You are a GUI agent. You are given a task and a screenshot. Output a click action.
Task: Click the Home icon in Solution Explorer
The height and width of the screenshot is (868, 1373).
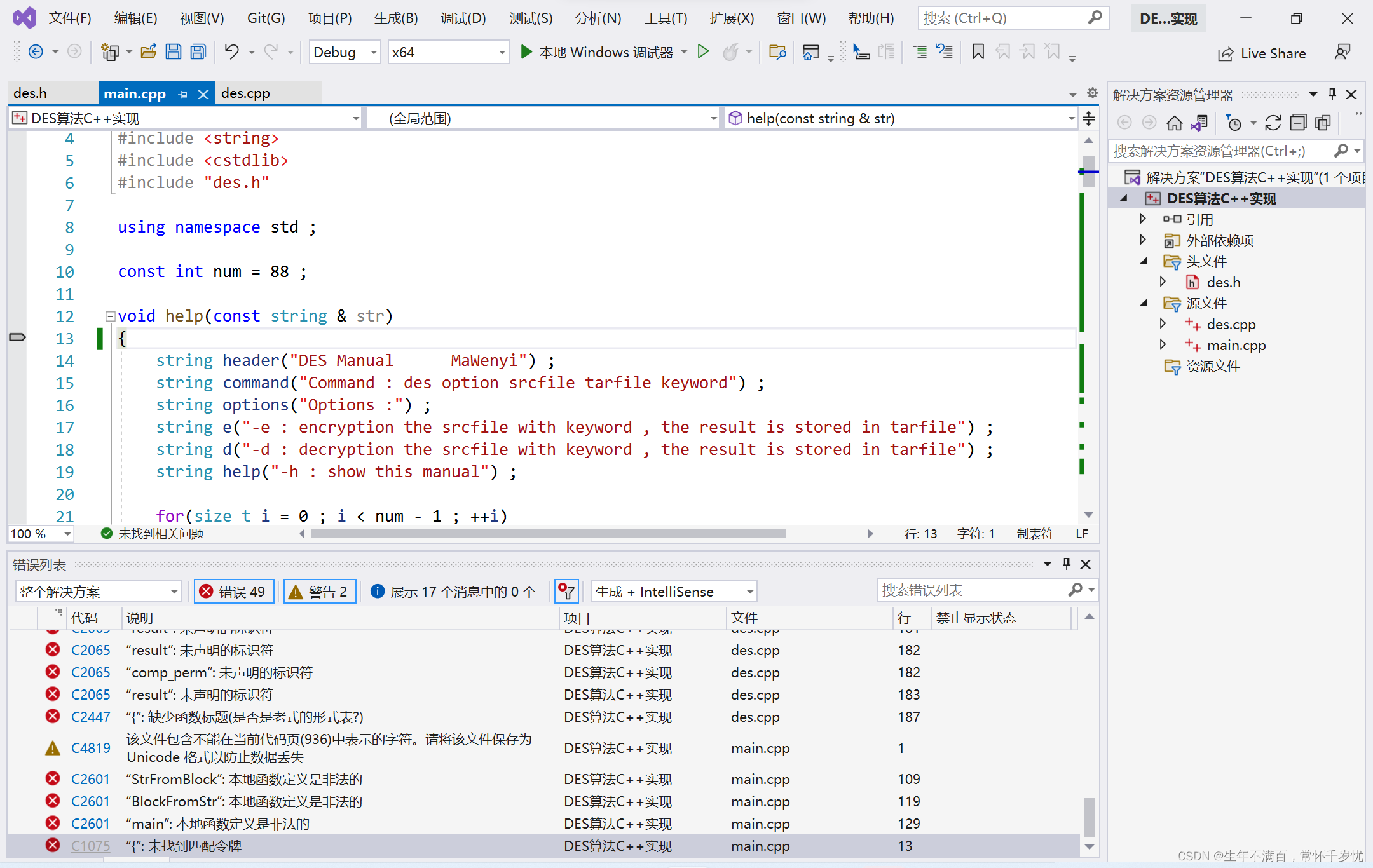(1175, 123)
